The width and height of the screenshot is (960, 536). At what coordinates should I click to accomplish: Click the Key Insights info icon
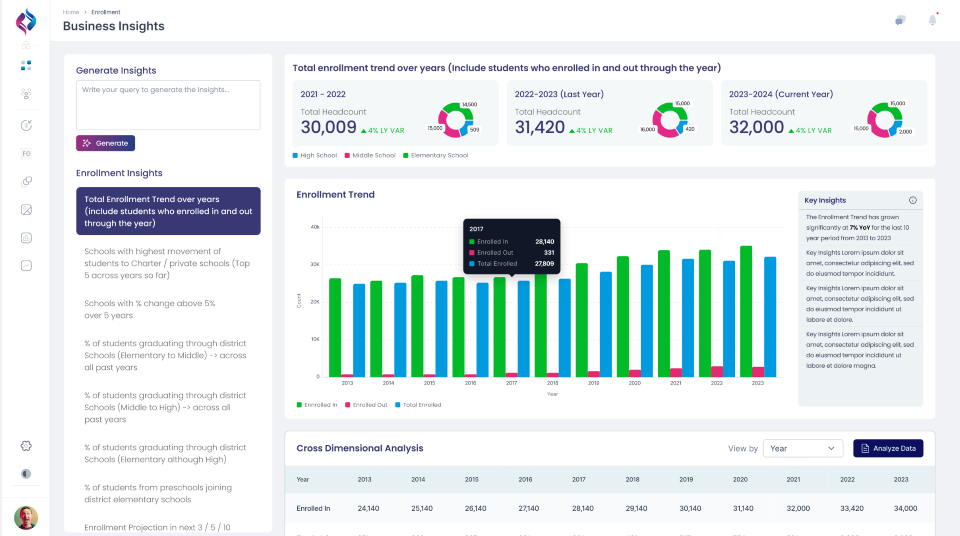point(912,200)
